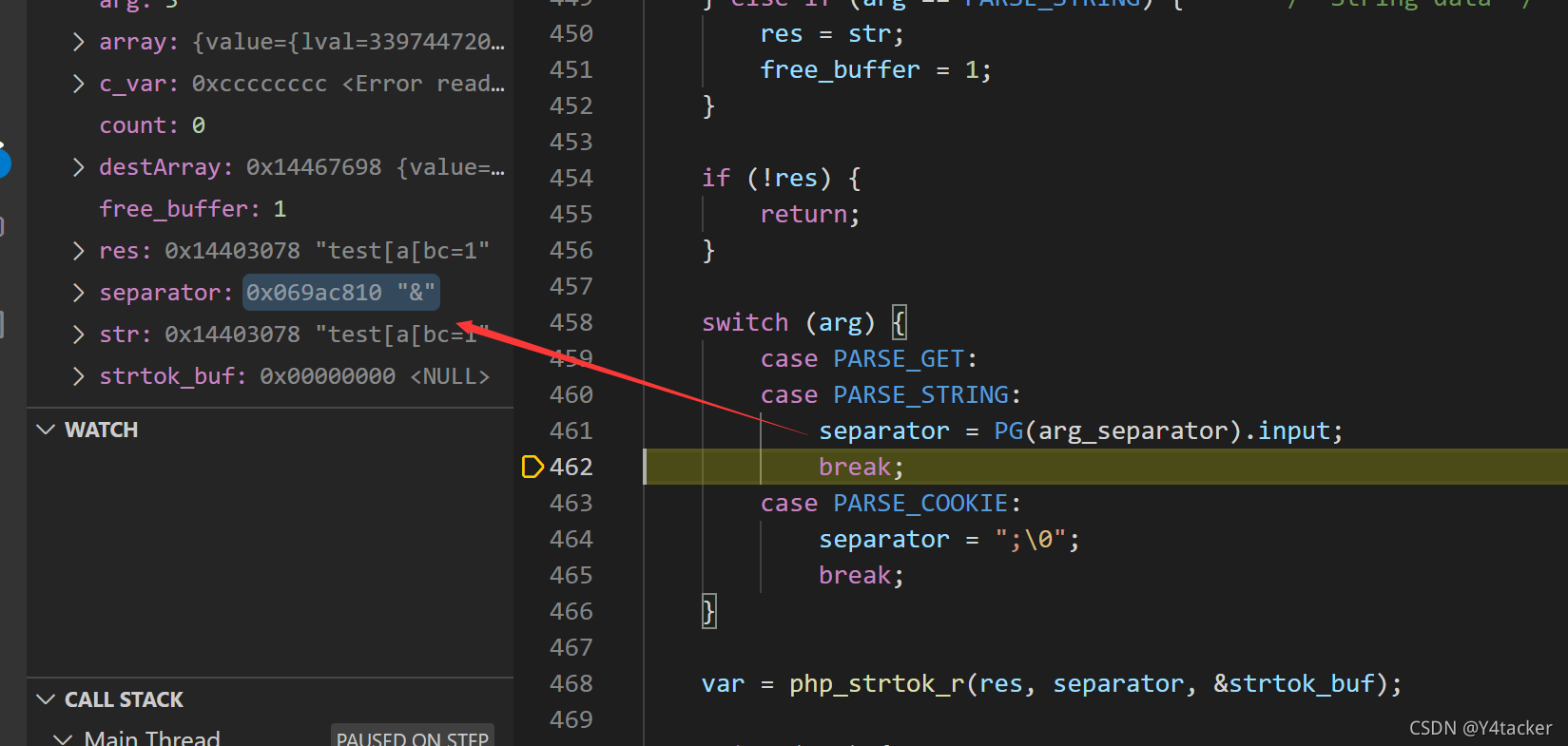Click the c_var value 0xcccccccc
Image resolution: width=1568 pixels, height=746 pixels.
tap(260, 84)
